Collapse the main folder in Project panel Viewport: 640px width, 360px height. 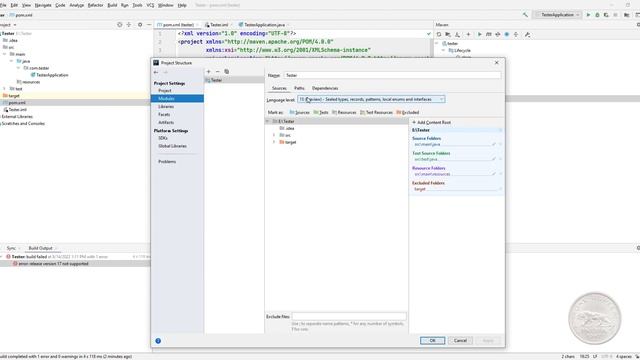[5, 54]
